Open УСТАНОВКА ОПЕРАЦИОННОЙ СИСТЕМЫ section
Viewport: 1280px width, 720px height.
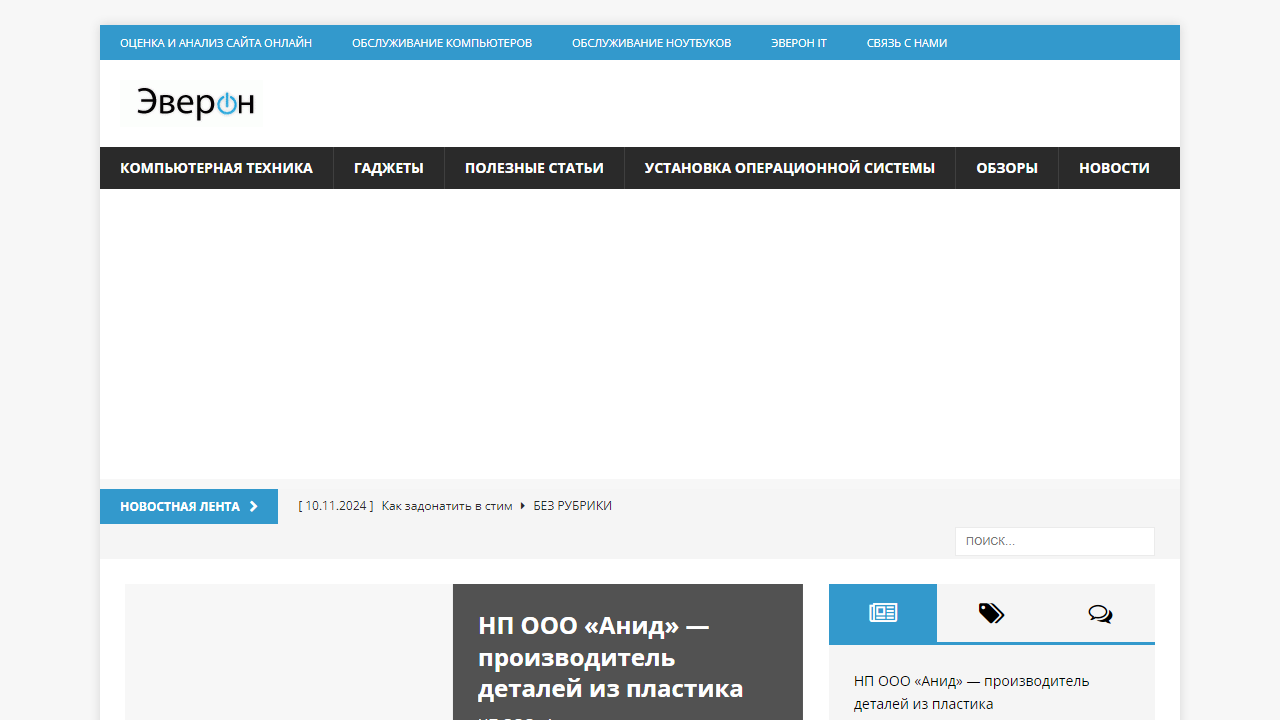(789, 168)
